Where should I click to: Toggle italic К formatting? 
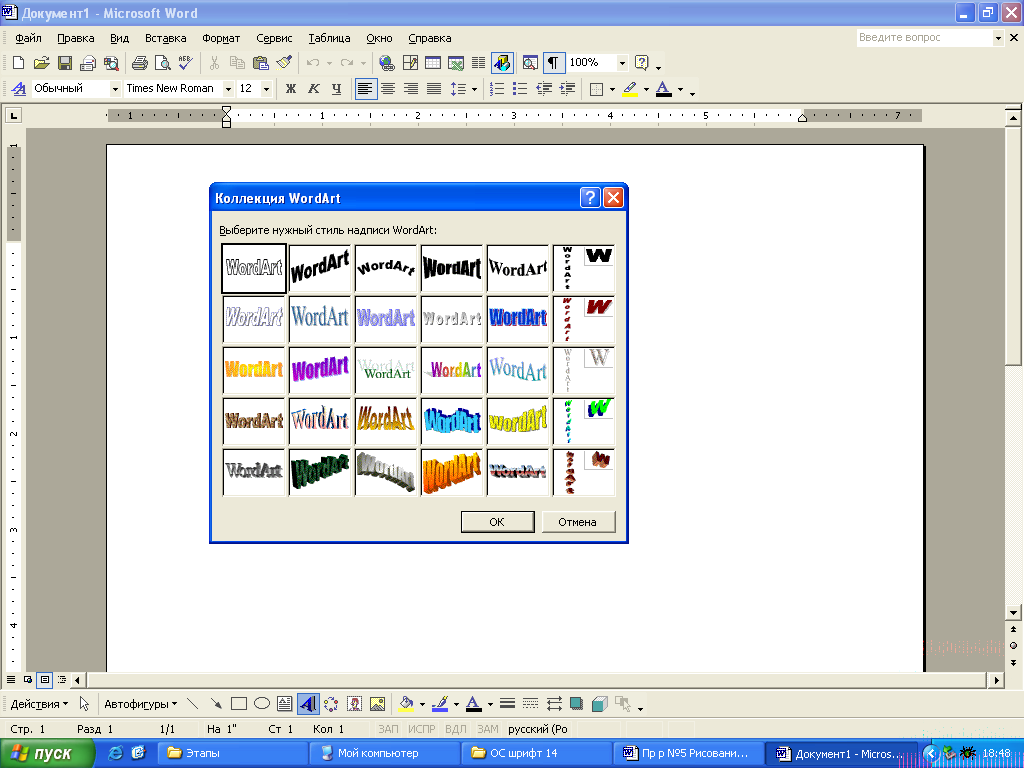pos(313,89)
